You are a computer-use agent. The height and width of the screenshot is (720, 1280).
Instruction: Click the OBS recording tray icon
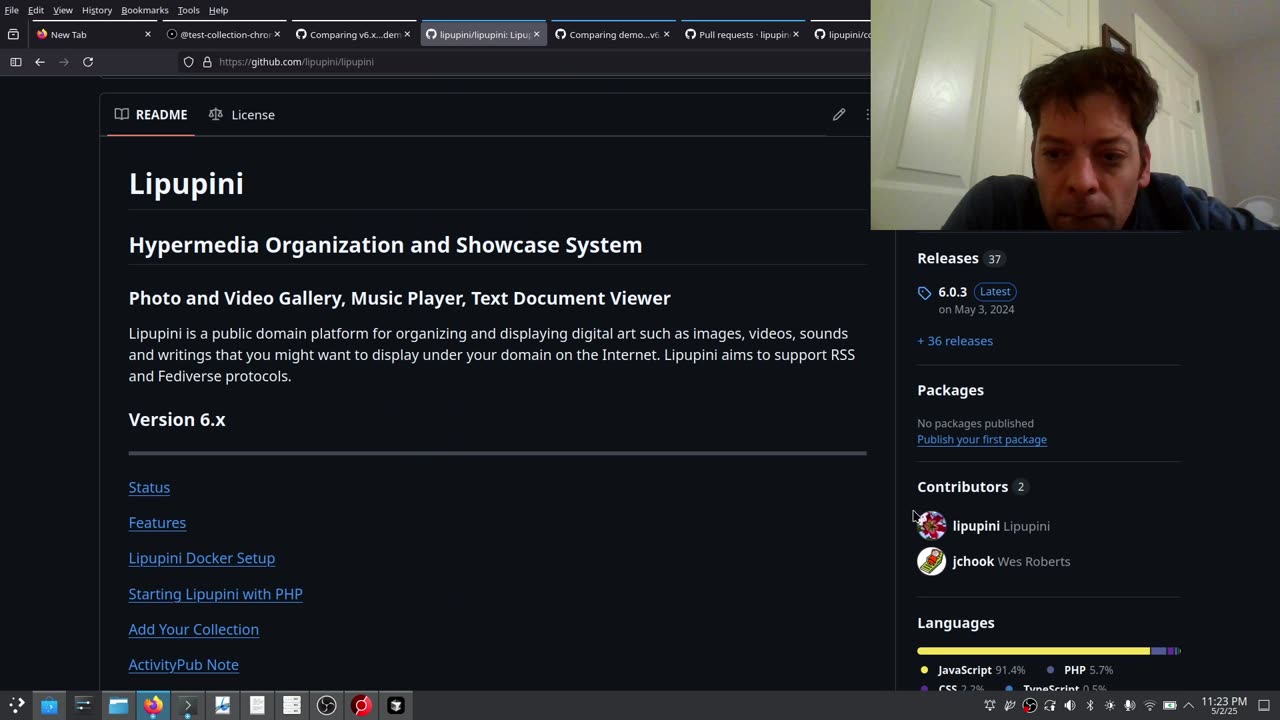point(1030,705)
